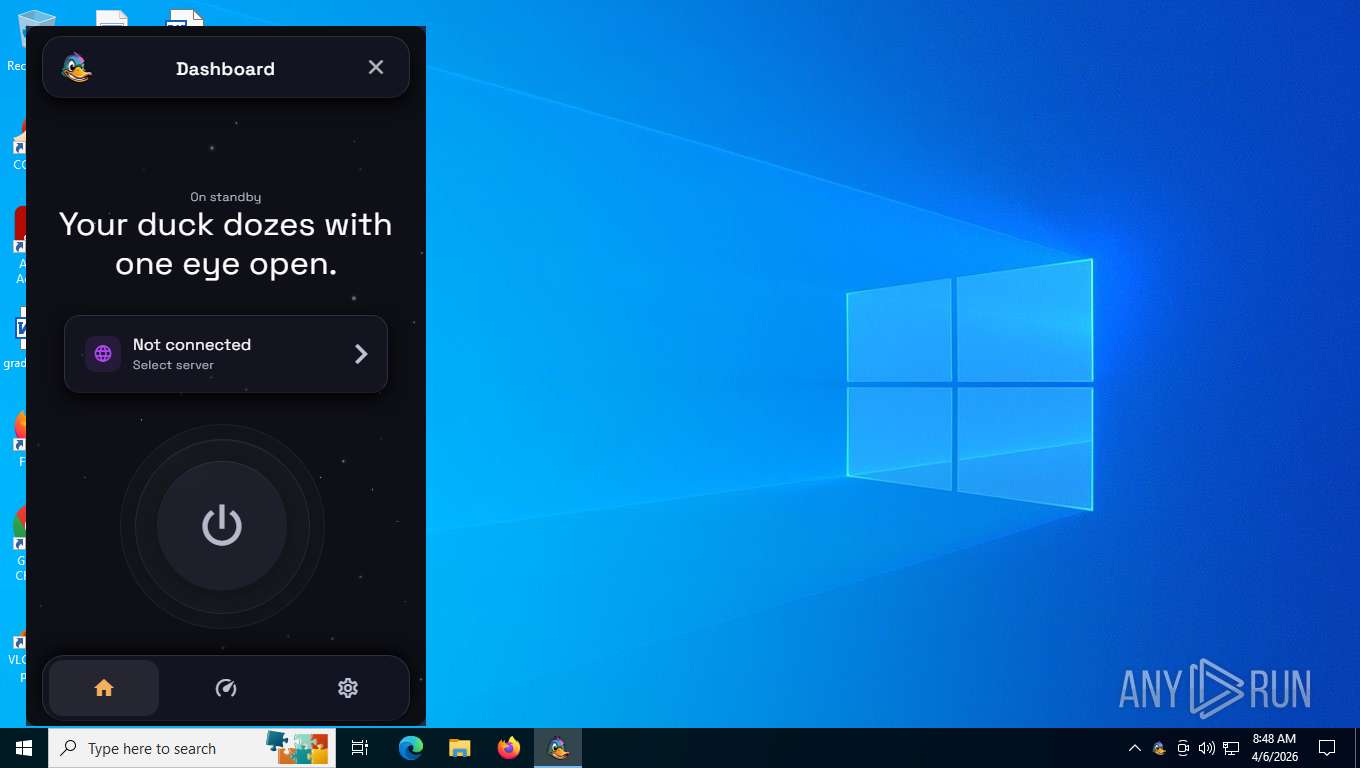Screen dimensions: 1360x768
Task: Click the "On standby" status text
Action: (x=226, y=197)
